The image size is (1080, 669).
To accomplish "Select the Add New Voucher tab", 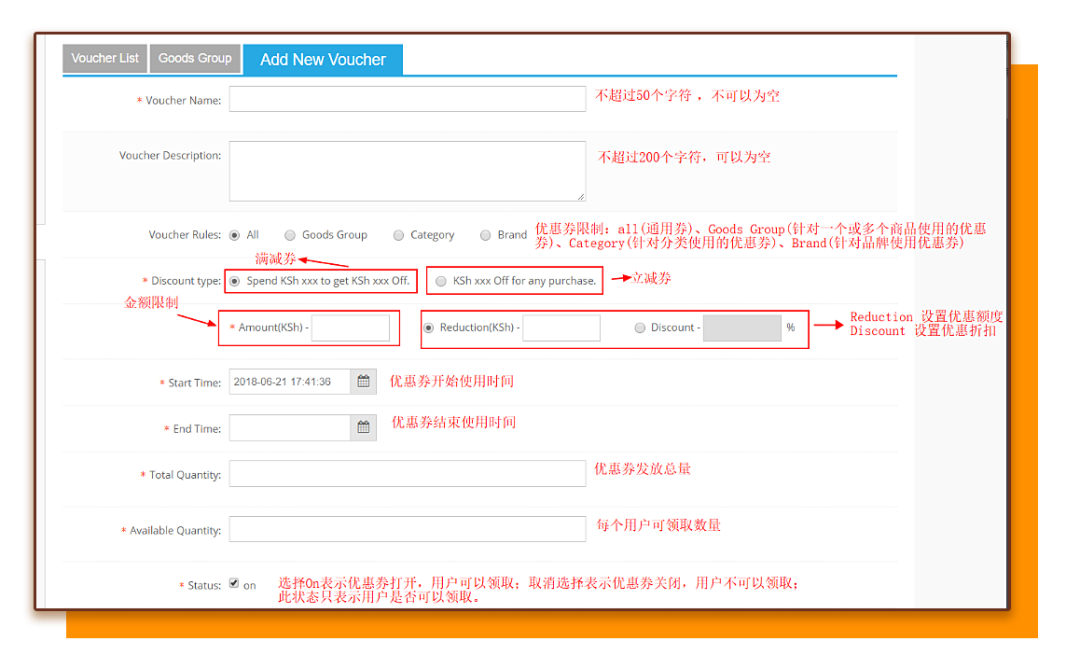I will click(x=323, y=60).
